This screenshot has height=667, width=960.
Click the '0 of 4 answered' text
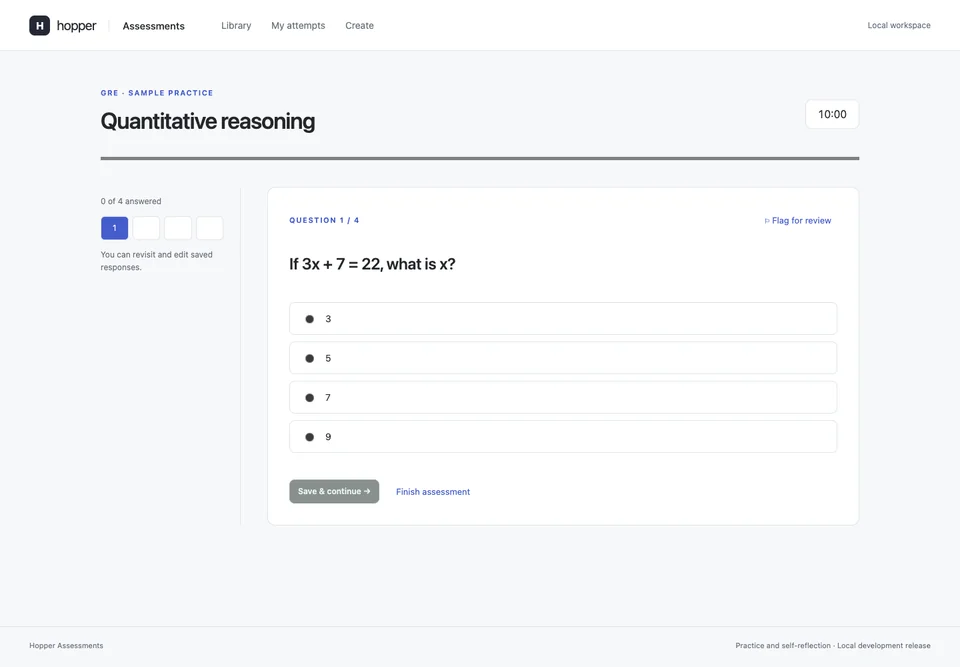(131, 201)
